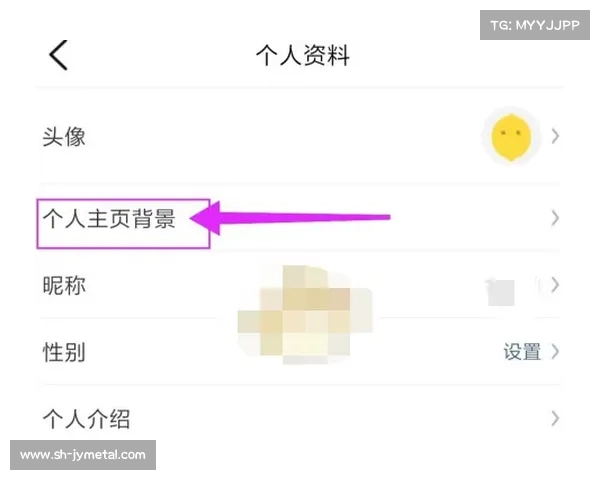Click the chevron next to 头像
The image size is (600, 480).
[556, 136]
